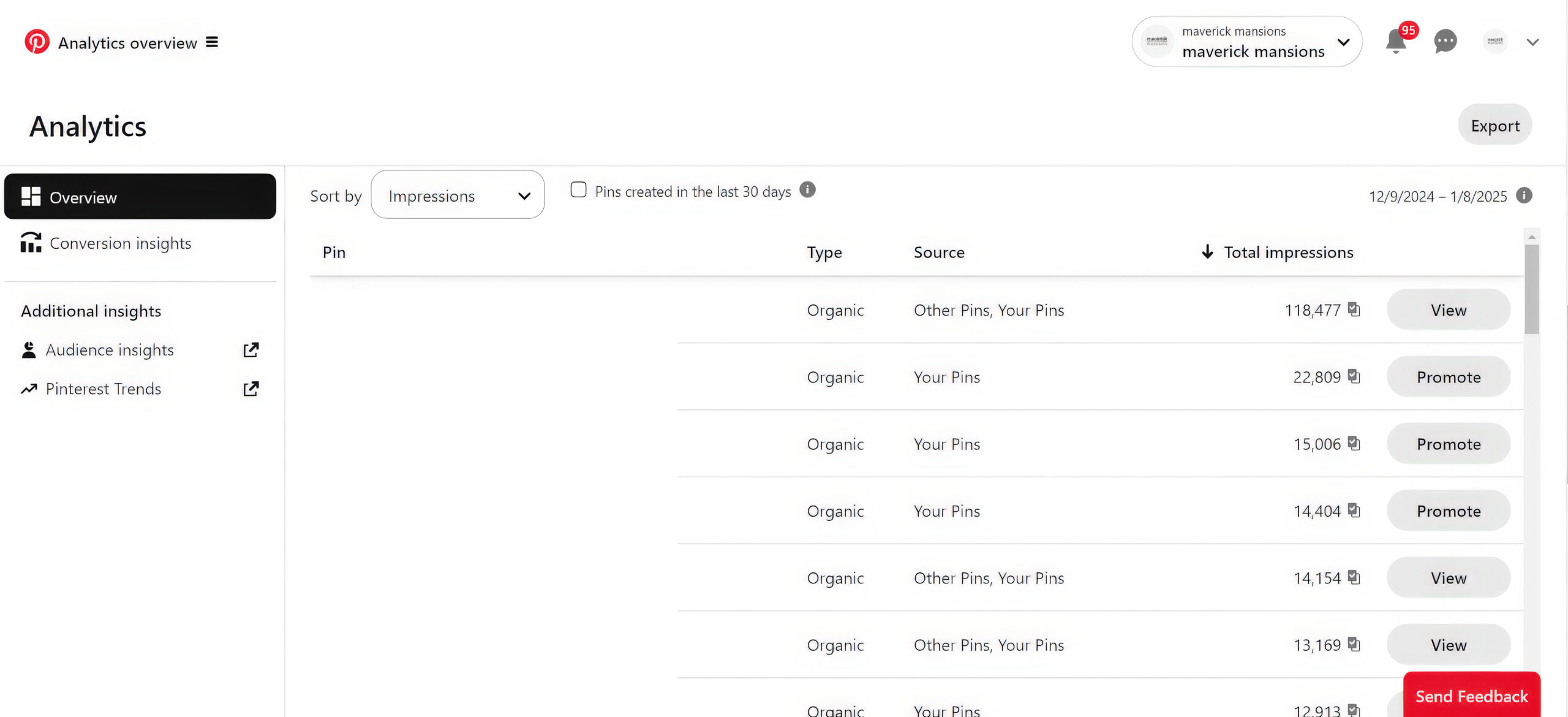This screenshot has width=1568, height=717.
Task: Open the Sort by Impressions dropdown
Action: [x=458, y=195]
